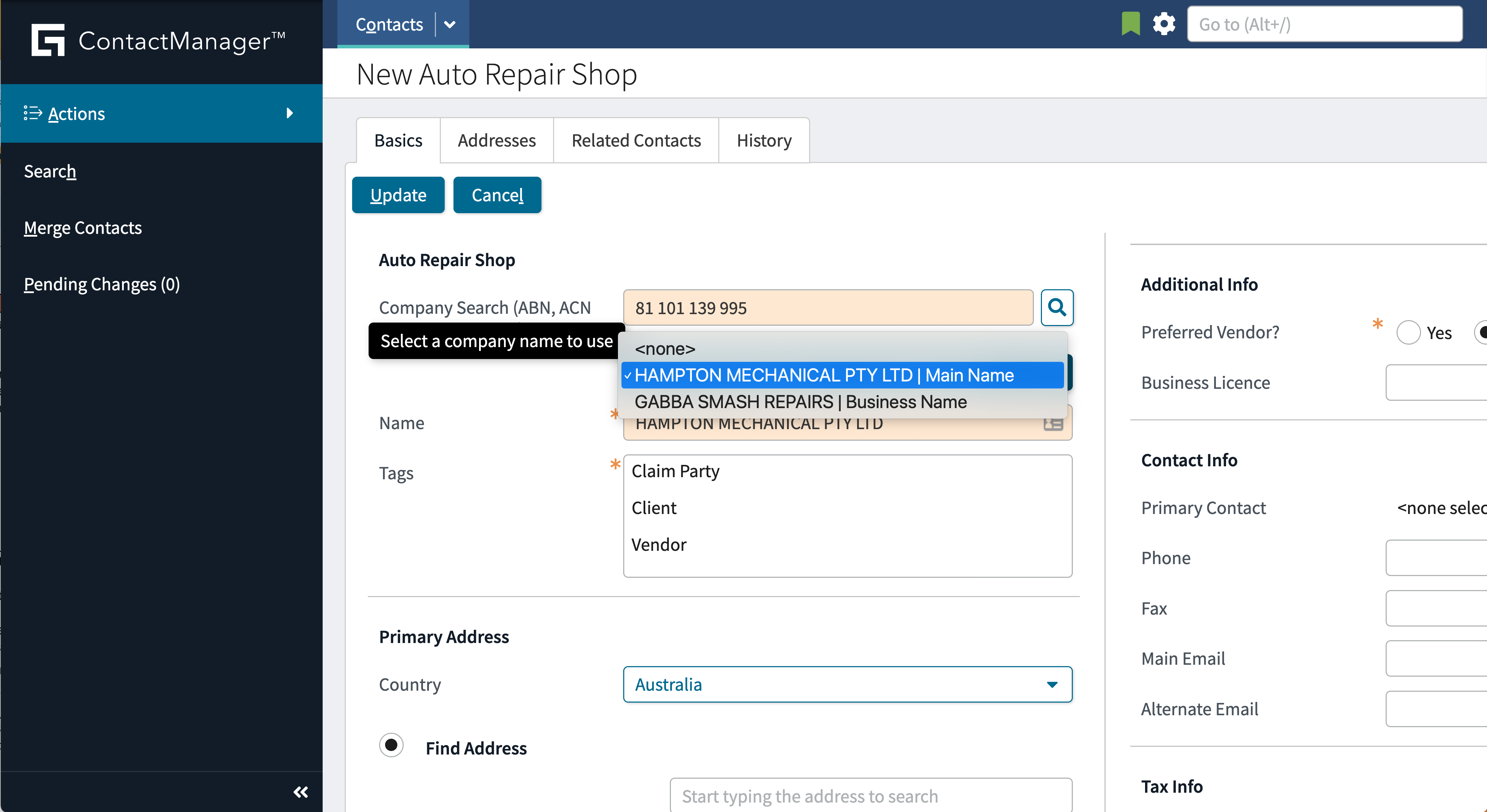Screen dimensions: 1487x812
Task: Click the Actions list icon
Action: 32,113
